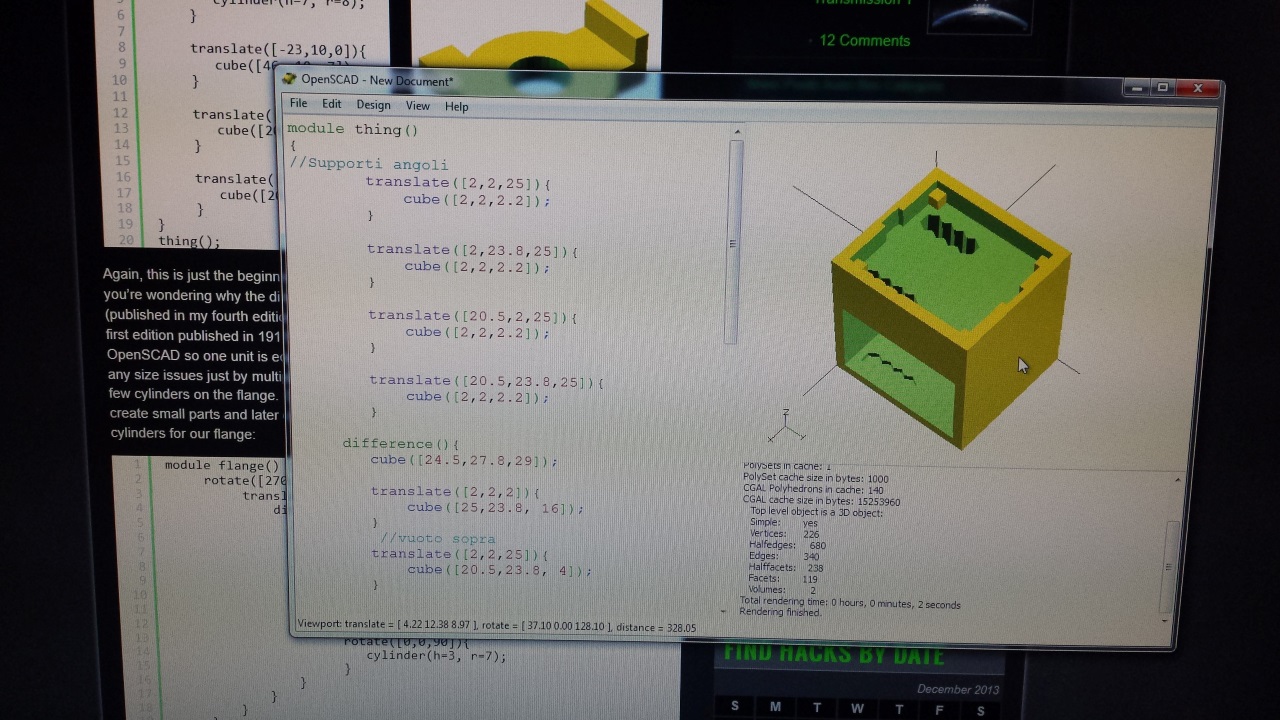The image size is (1280, 720).
Task: Click the console scroll-up arrow
Action: [x=1177, y=480]
